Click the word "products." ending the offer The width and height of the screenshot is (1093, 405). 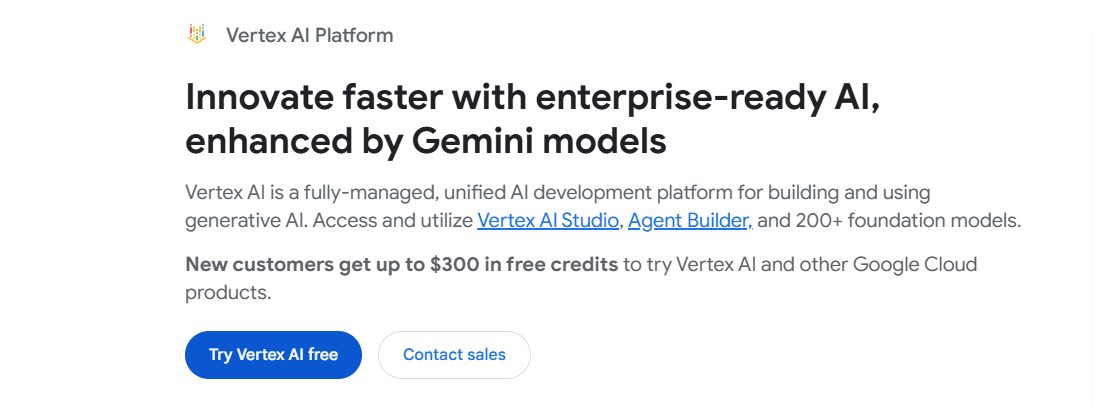(228, 293)
